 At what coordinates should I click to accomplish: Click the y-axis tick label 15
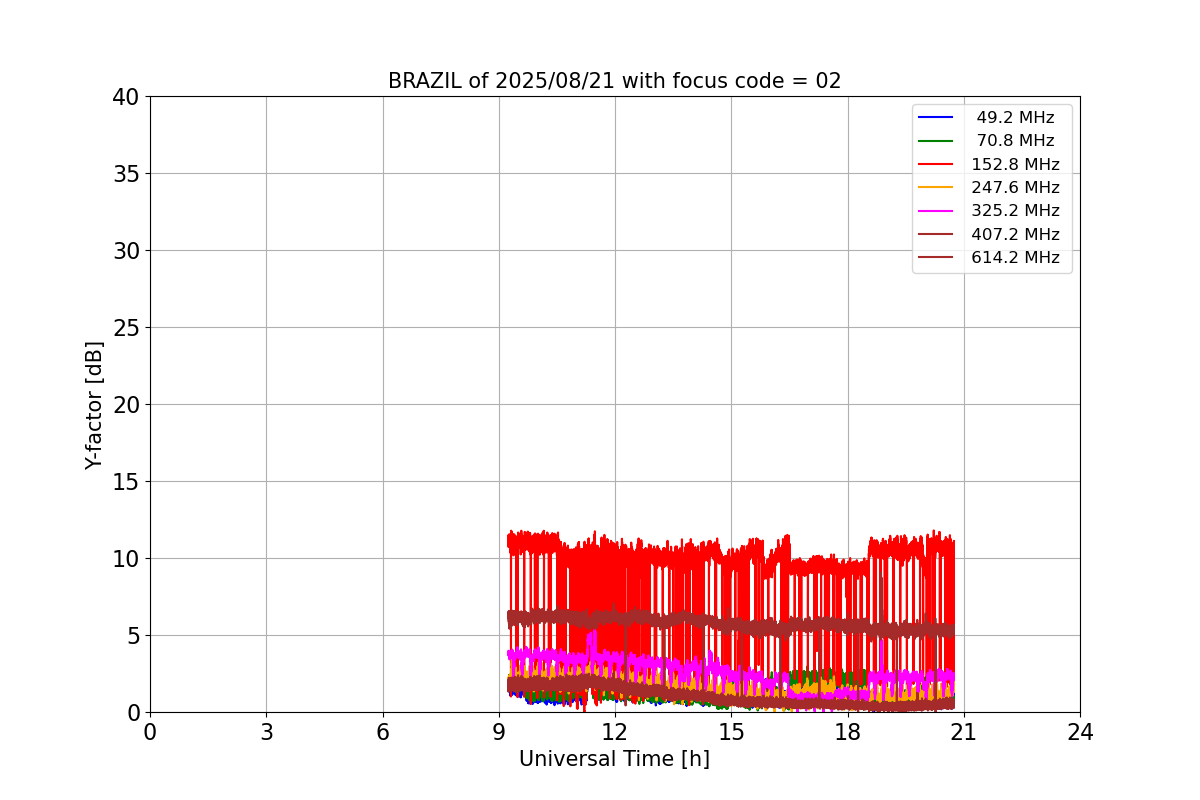click(x=126, y=482)
